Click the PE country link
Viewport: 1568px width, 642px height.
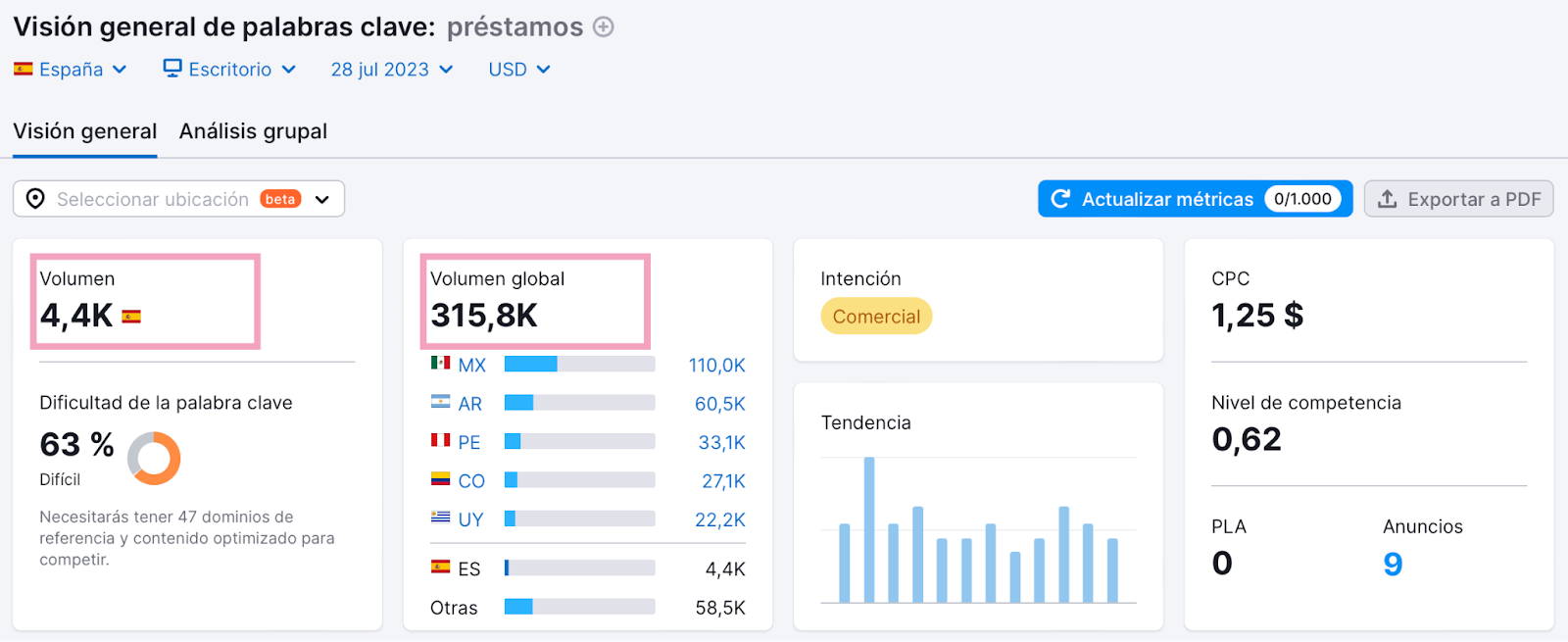pos(469,442)
